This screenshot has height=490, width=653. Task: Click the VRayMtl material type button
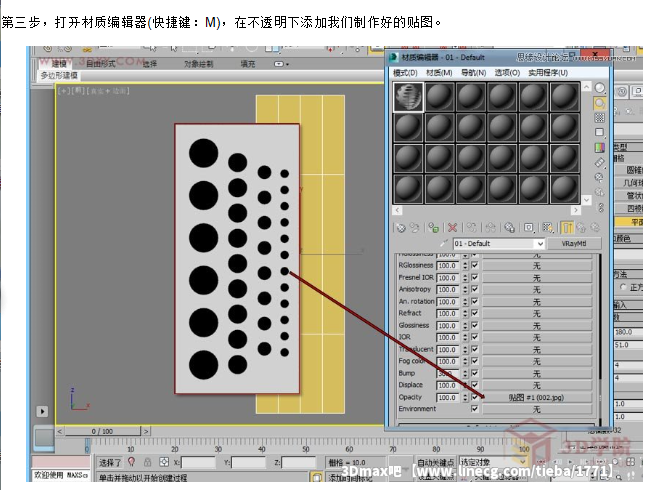(574, 244)
